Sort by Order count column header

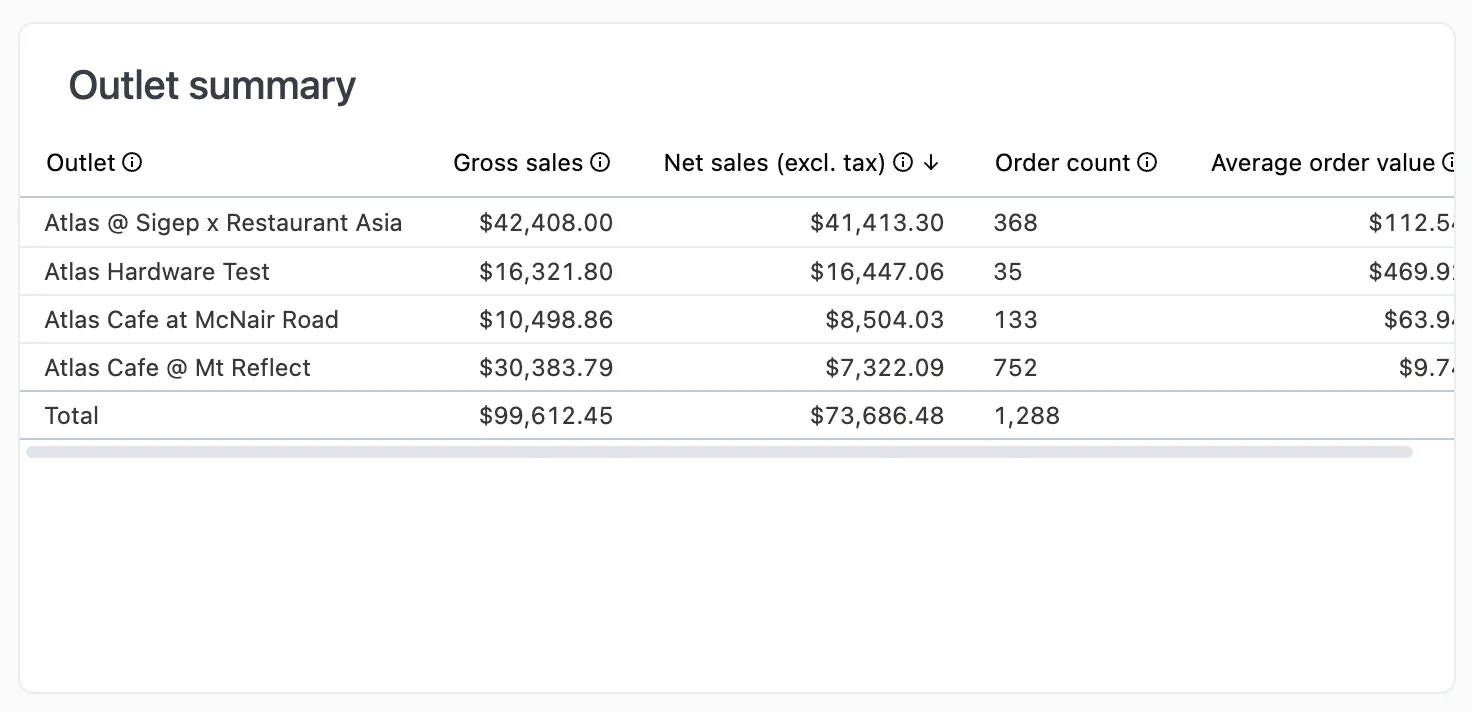[1060, 162]
